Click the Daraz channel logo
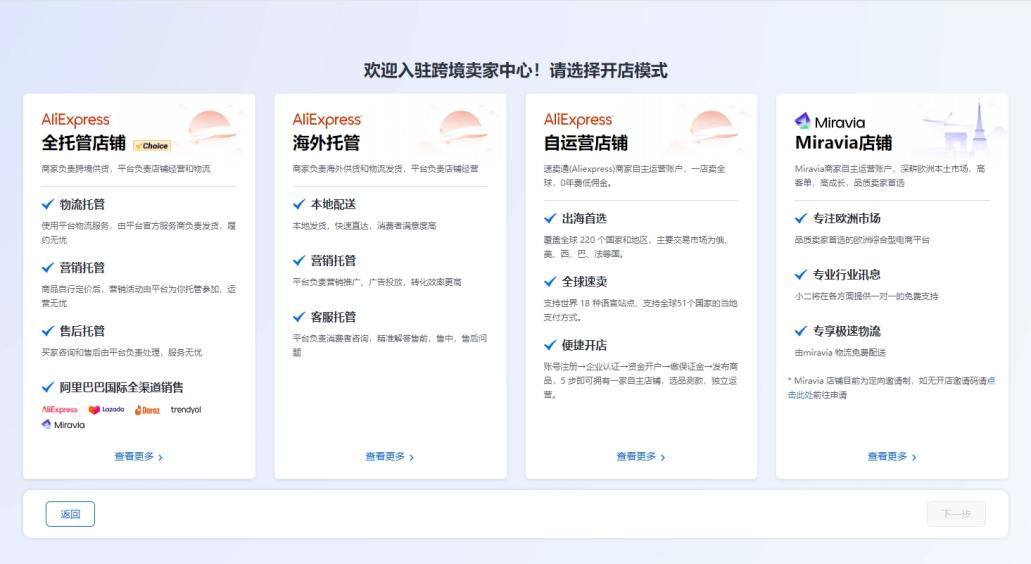 click(x=147, y=410)
